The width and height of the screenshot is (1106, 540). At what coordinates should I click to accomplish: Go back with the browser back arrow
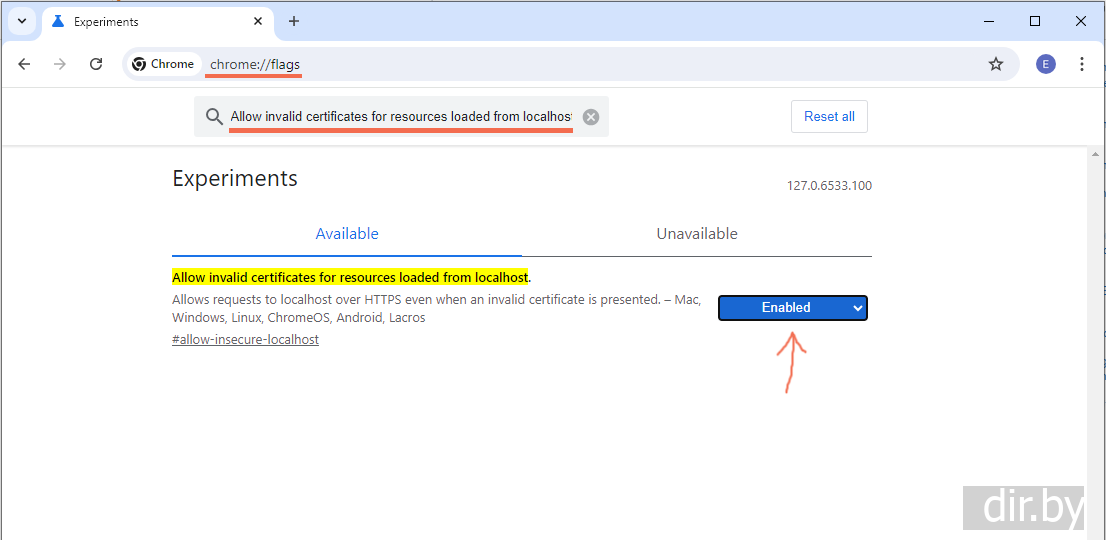point(25,64)
